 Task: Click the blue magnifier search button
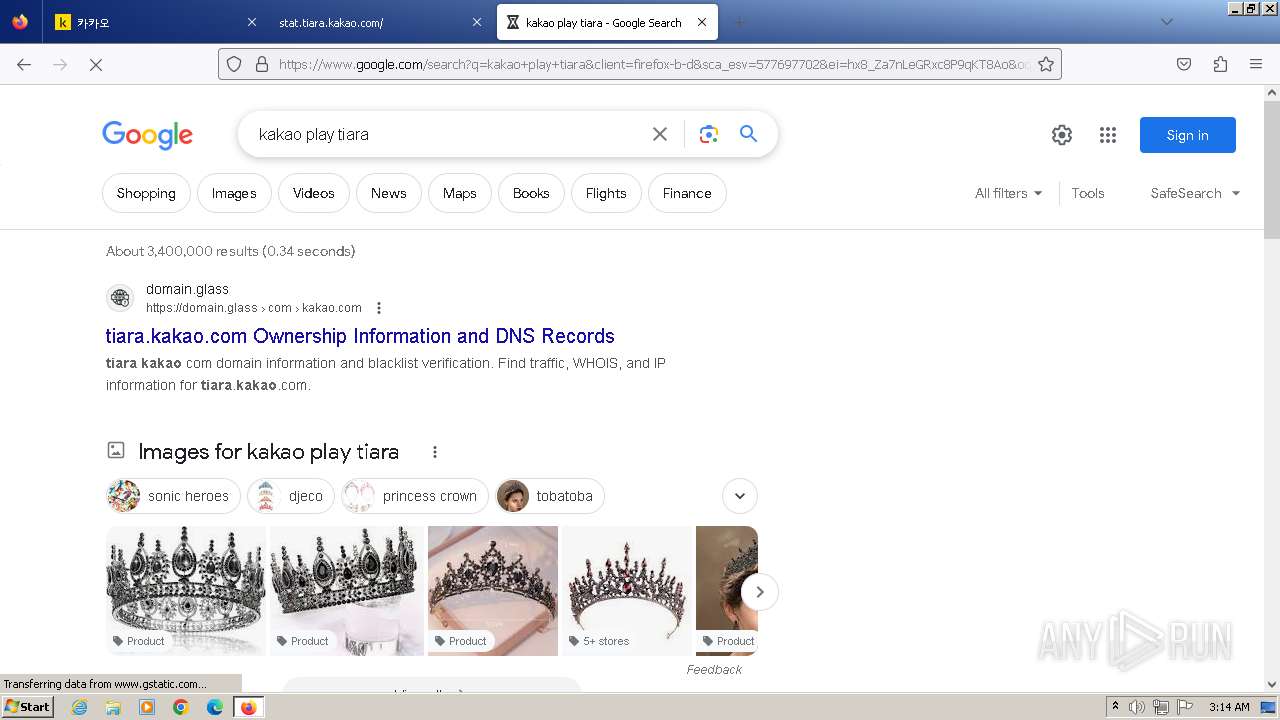tap(748, 134)
